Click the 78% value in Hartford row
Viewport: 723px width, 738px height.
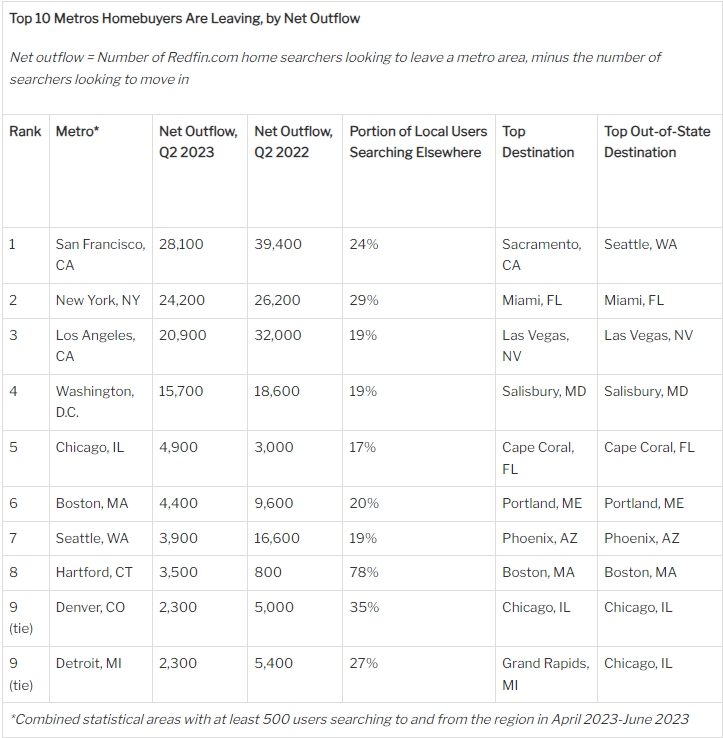coord(364,572)
